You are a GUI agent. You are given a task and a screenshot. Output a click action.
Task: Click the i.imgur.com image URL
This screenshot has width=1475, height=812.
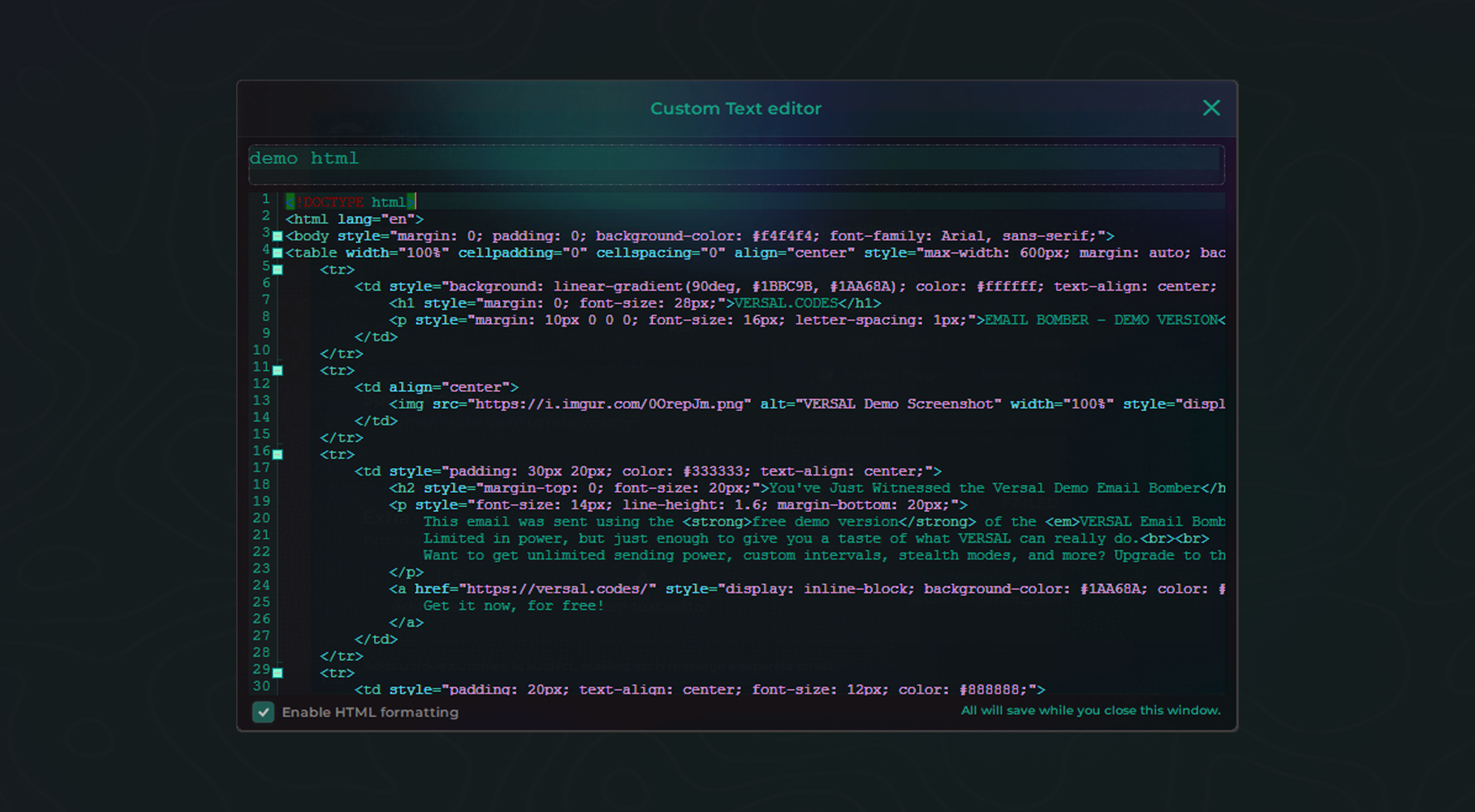click(x=609, y=404)
